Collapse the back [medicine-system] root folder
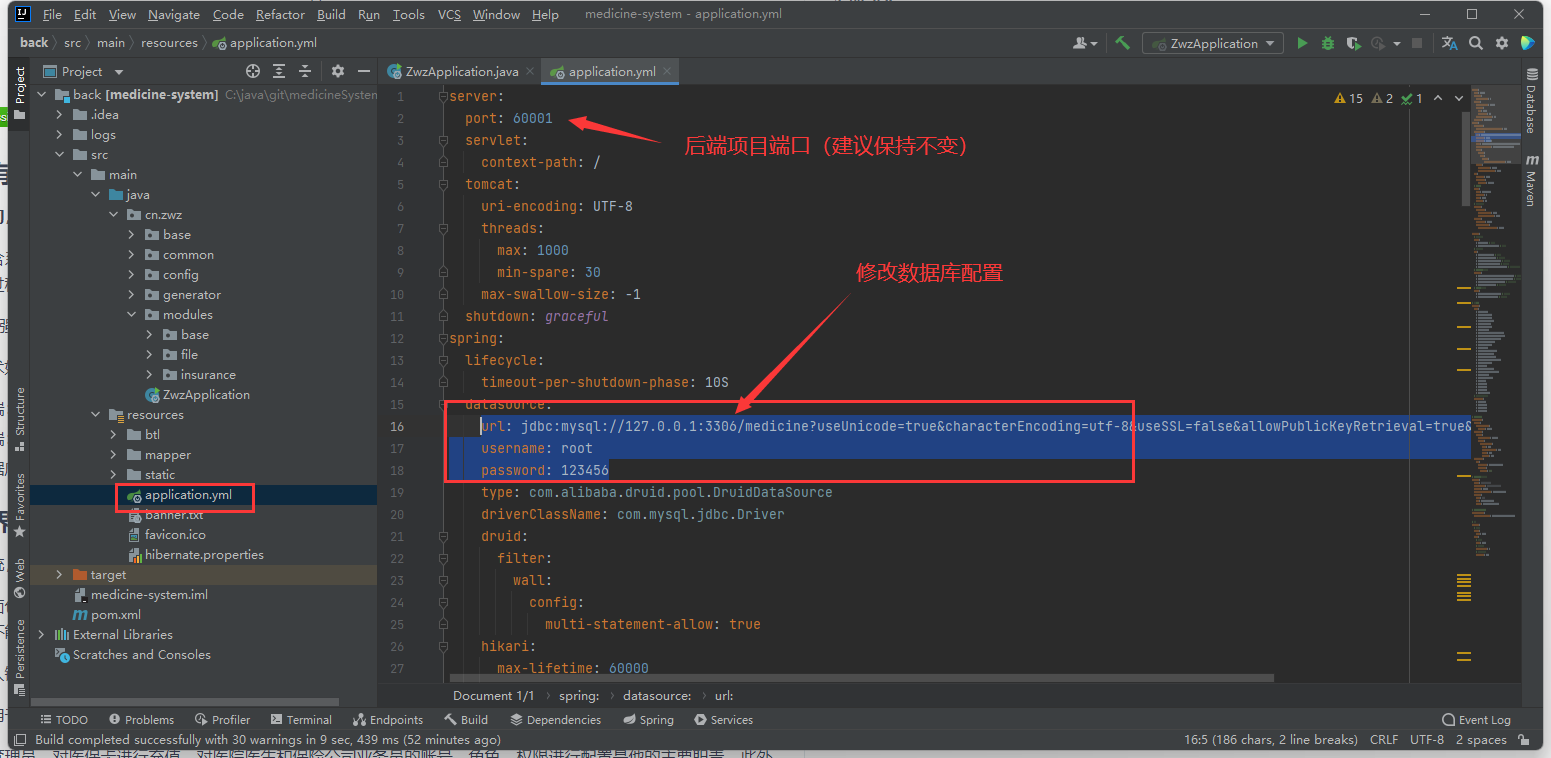 pos(42,94)
